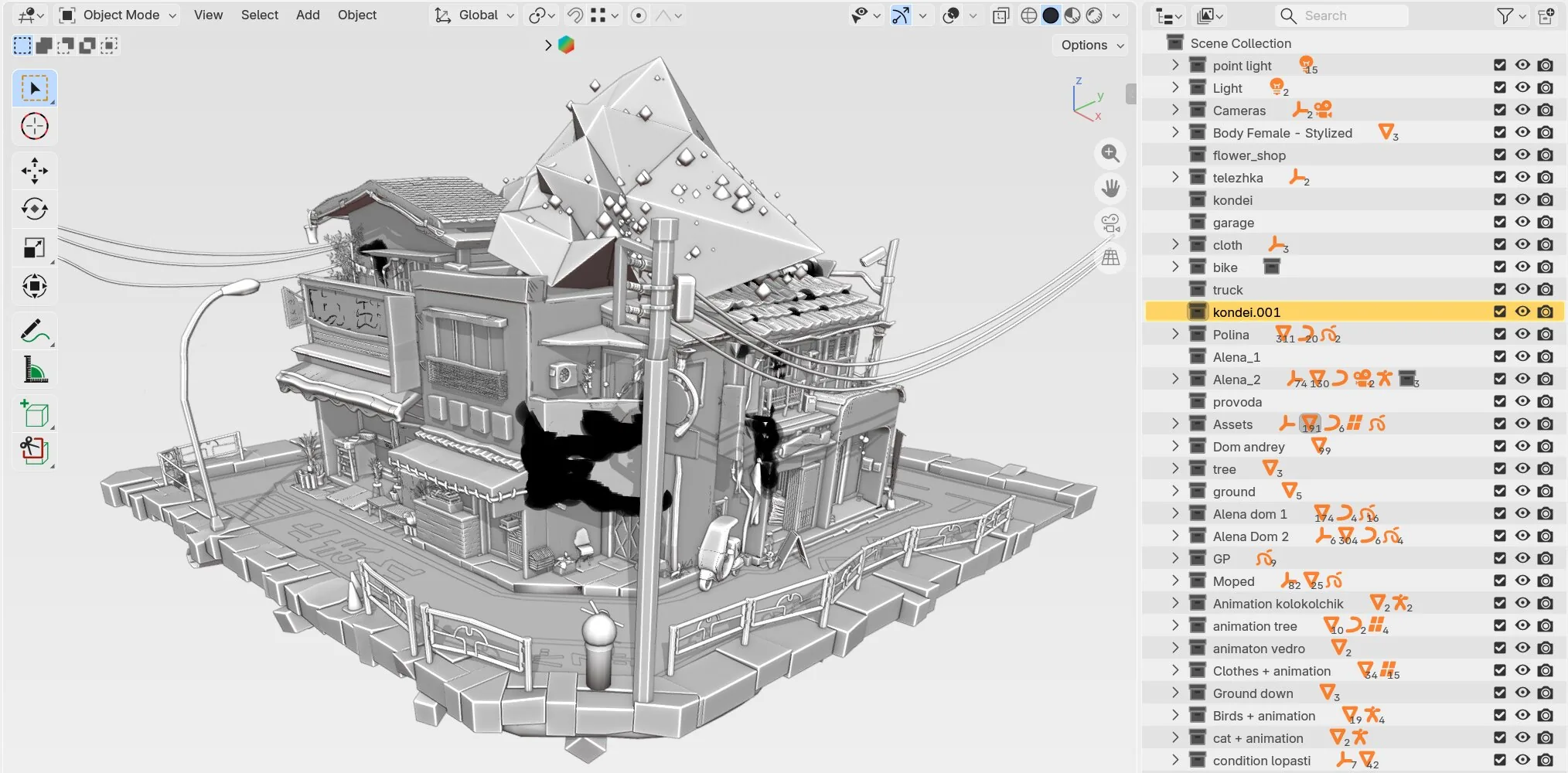Open shading options dropdown arrow

pyautogui.click(x=1116, y=15)
